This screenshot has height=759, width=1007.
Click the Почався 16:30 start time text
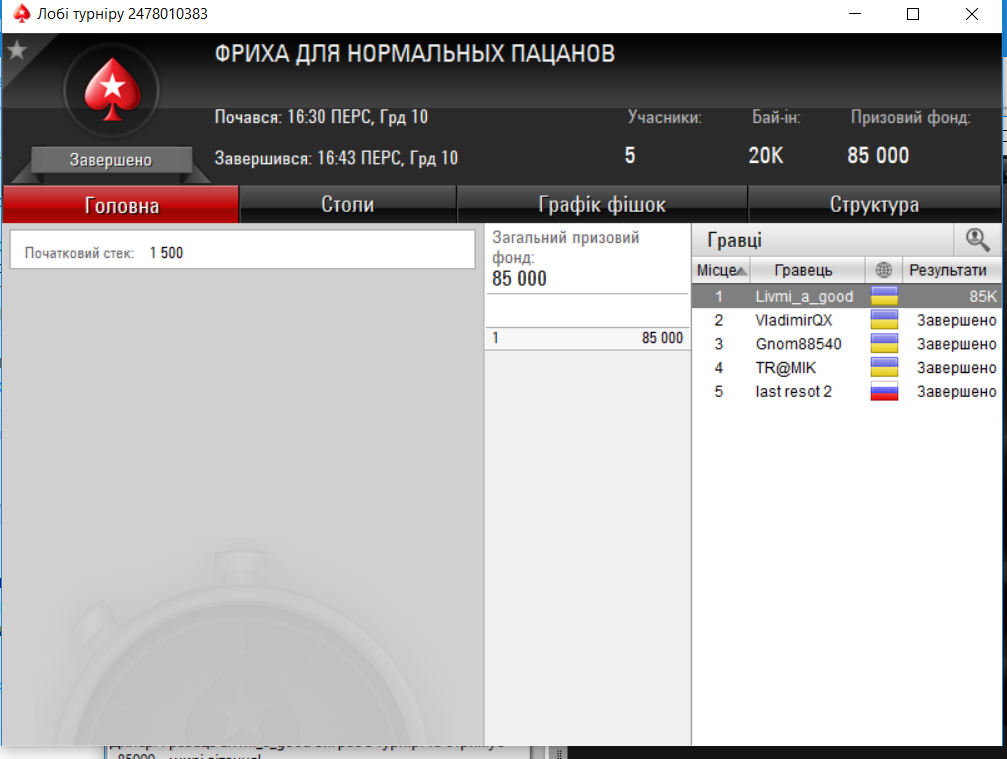[321, 117]
